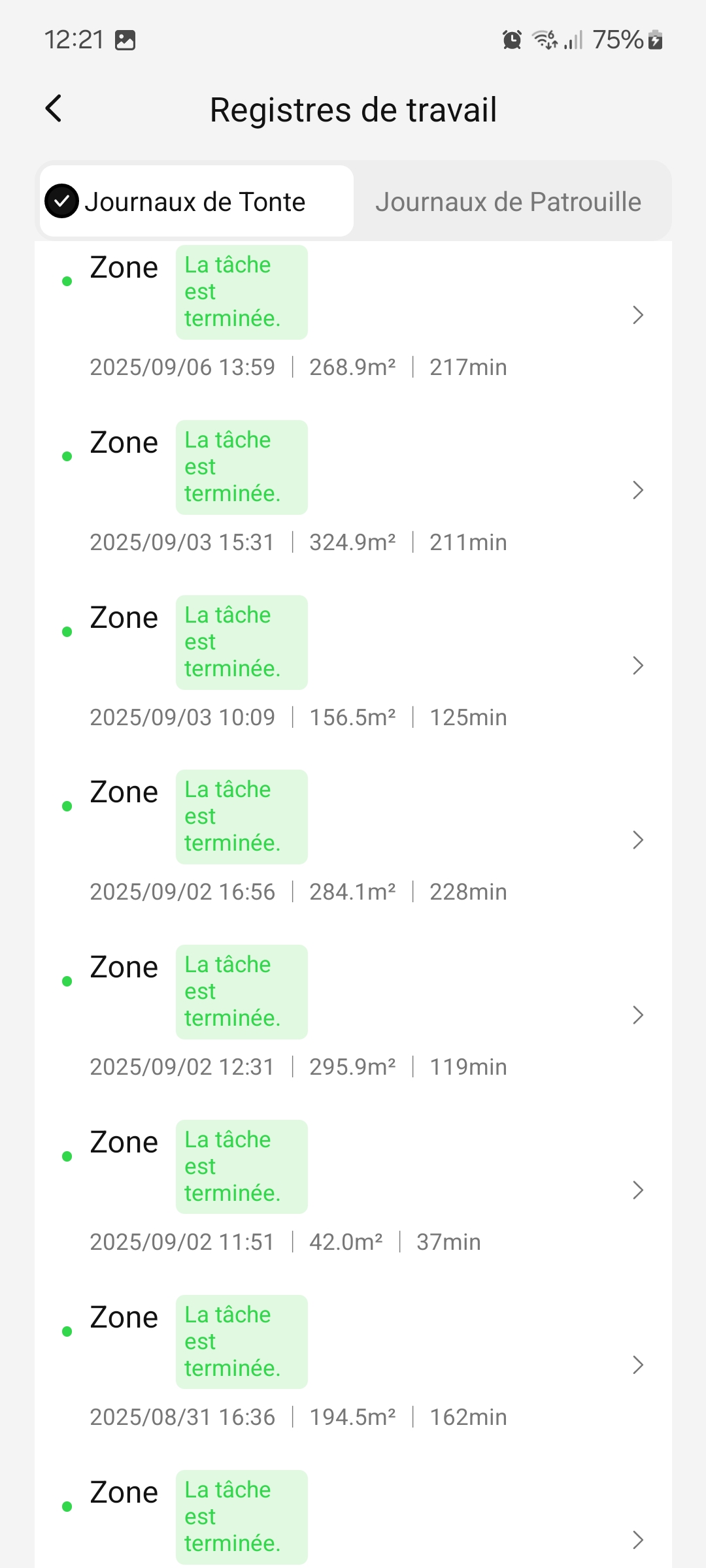Expand the 2025/09/03 15:31 log chevron
Screen dimensions: 706x1568
[638, 491]
